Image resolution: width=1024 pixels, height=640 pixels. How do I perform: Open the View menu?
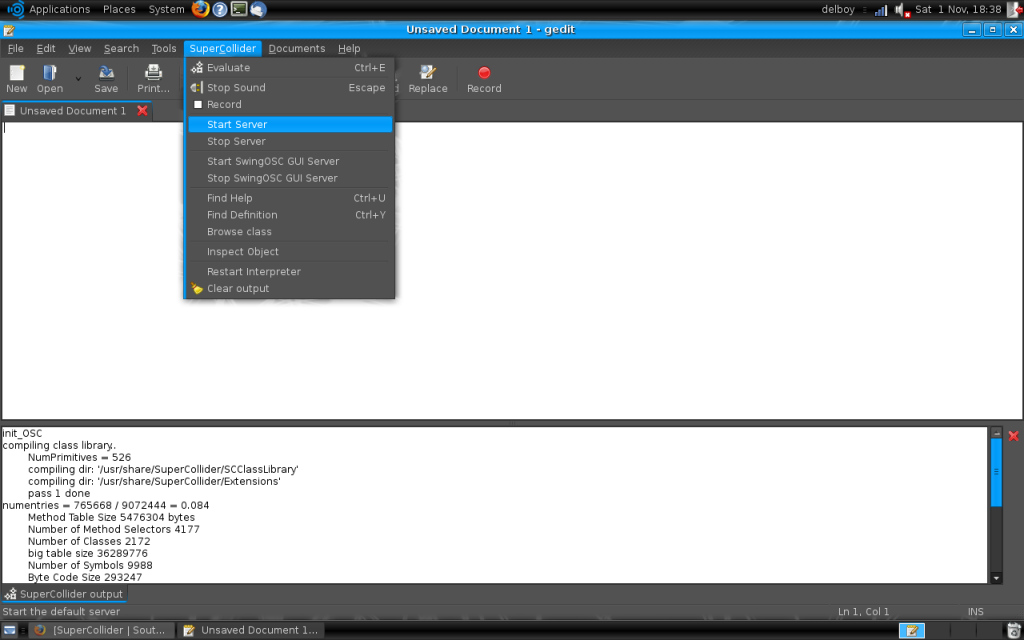pyautogui.click(x=80, y=48)
